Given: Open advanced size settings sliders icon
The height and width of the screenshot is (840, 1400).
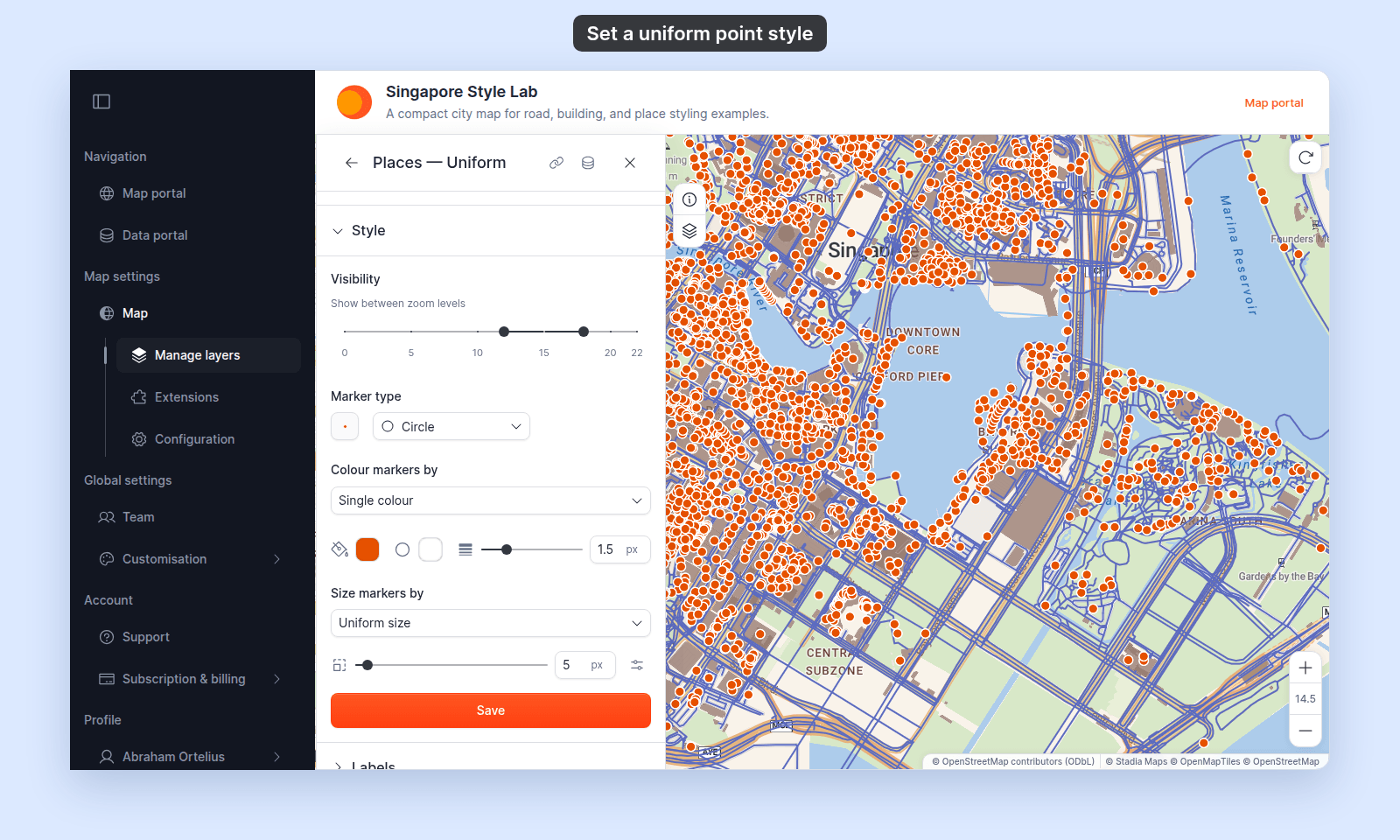Looking at the screenshot, I should click(637, 665).
